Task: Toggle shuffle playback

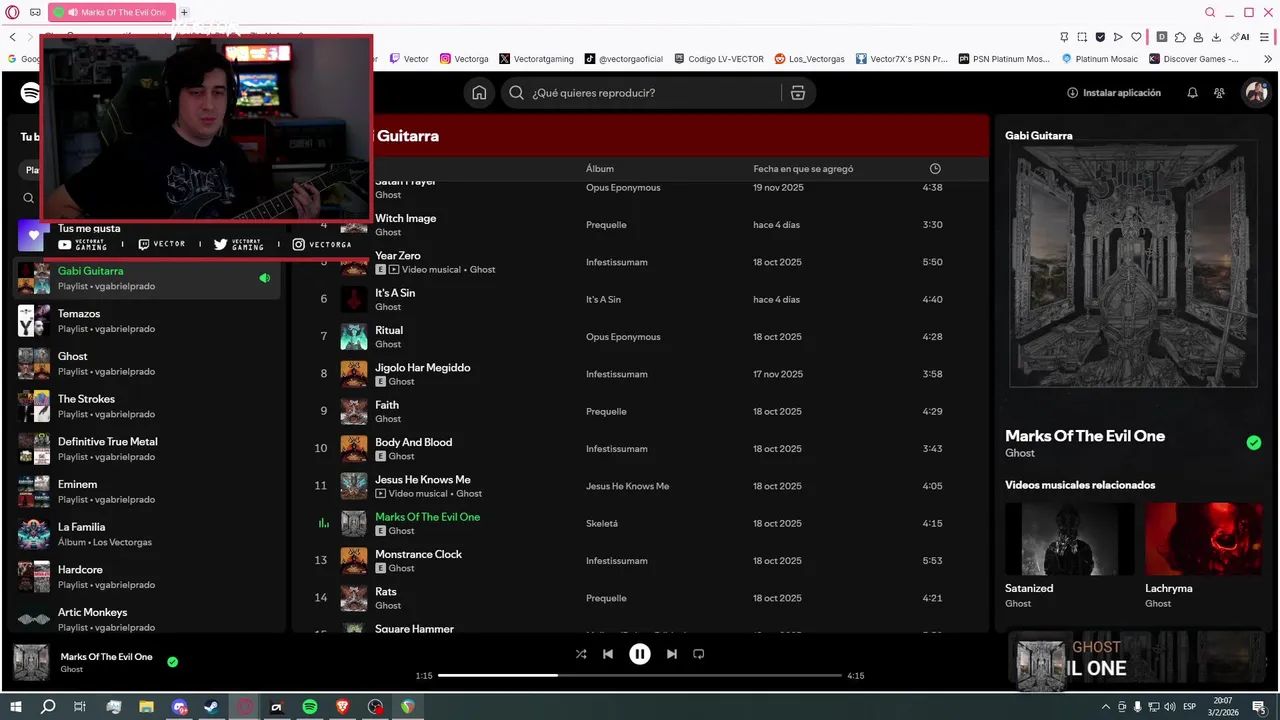Action: [x=581, y=654]
